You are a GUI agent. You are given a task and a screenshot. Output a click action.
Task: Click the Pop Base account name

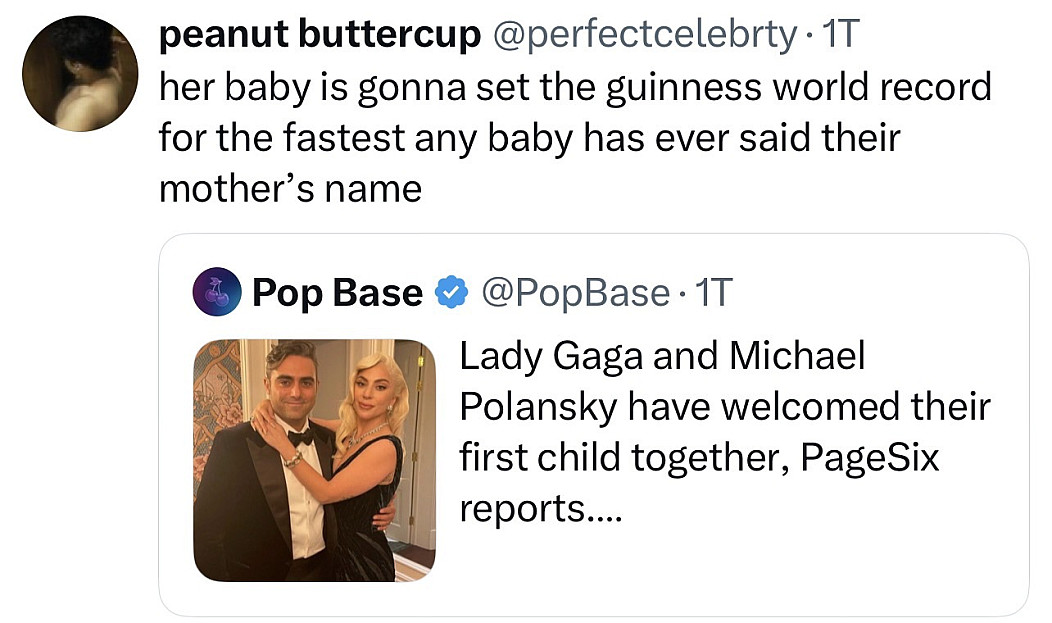[x=337, y=293]
